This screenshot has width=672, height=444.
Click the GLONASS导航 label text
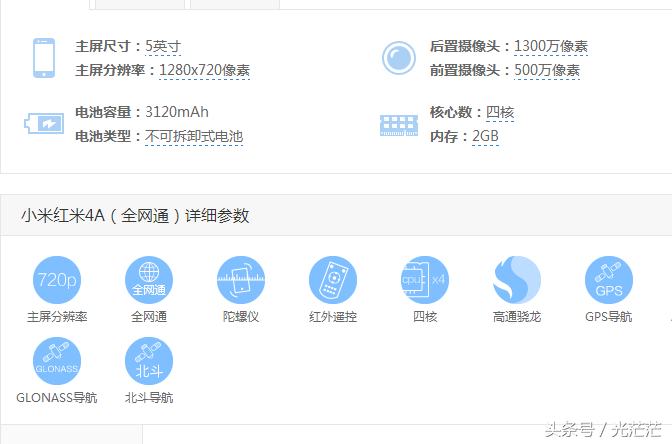coord(57,398)
